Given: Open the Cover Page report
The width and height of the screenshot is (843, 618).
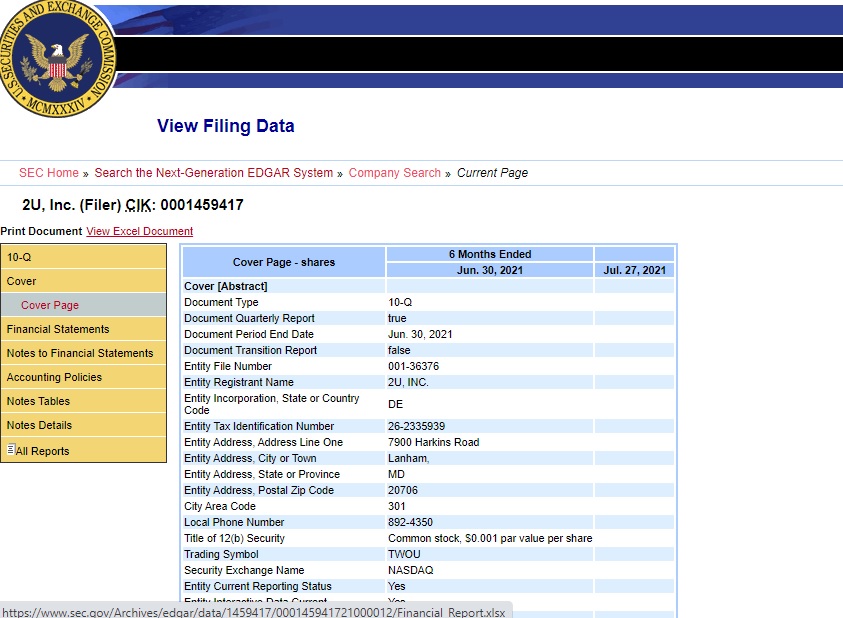Looking at the screenshot, I should pos(83,305).
